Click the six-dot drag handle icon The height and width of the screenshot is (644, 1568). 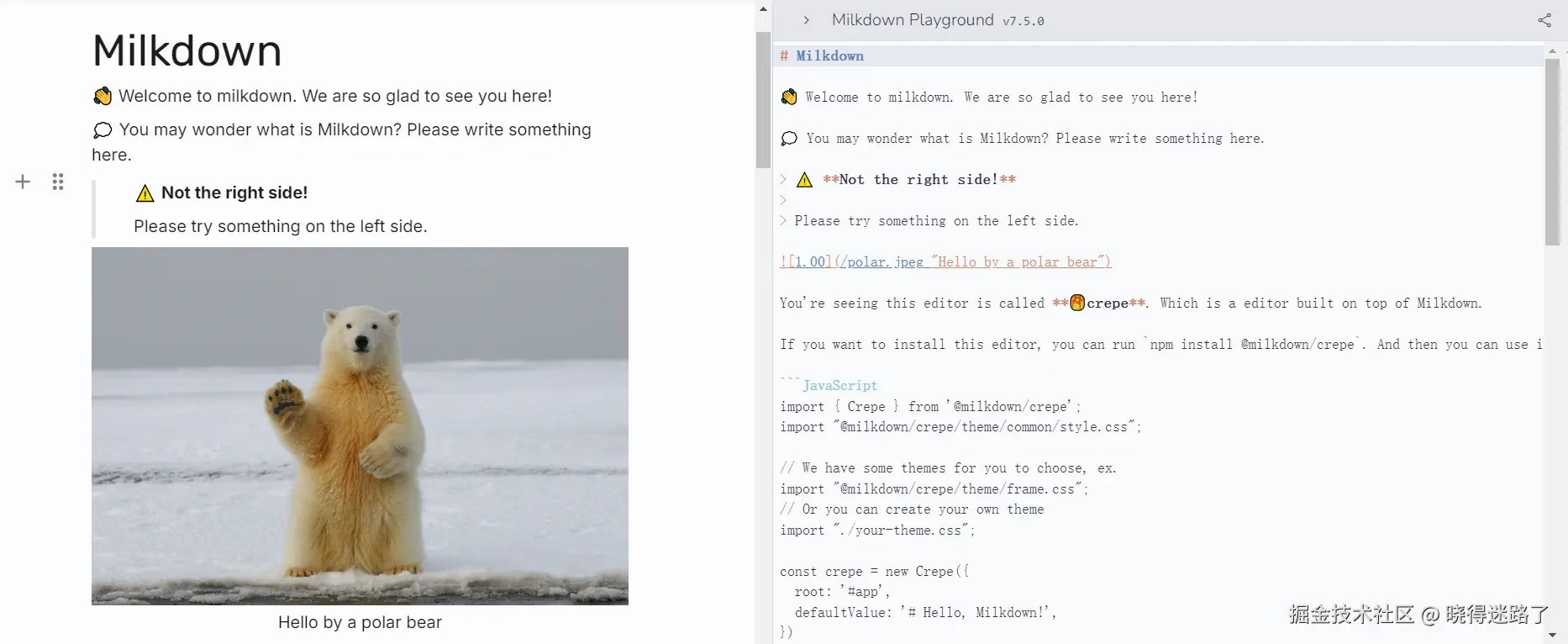tap(58, 182)
